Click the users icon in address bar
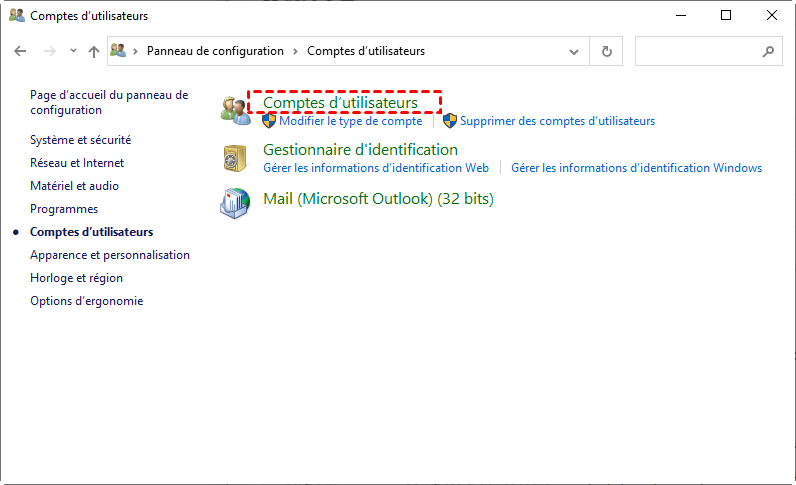 coord(118,50)
